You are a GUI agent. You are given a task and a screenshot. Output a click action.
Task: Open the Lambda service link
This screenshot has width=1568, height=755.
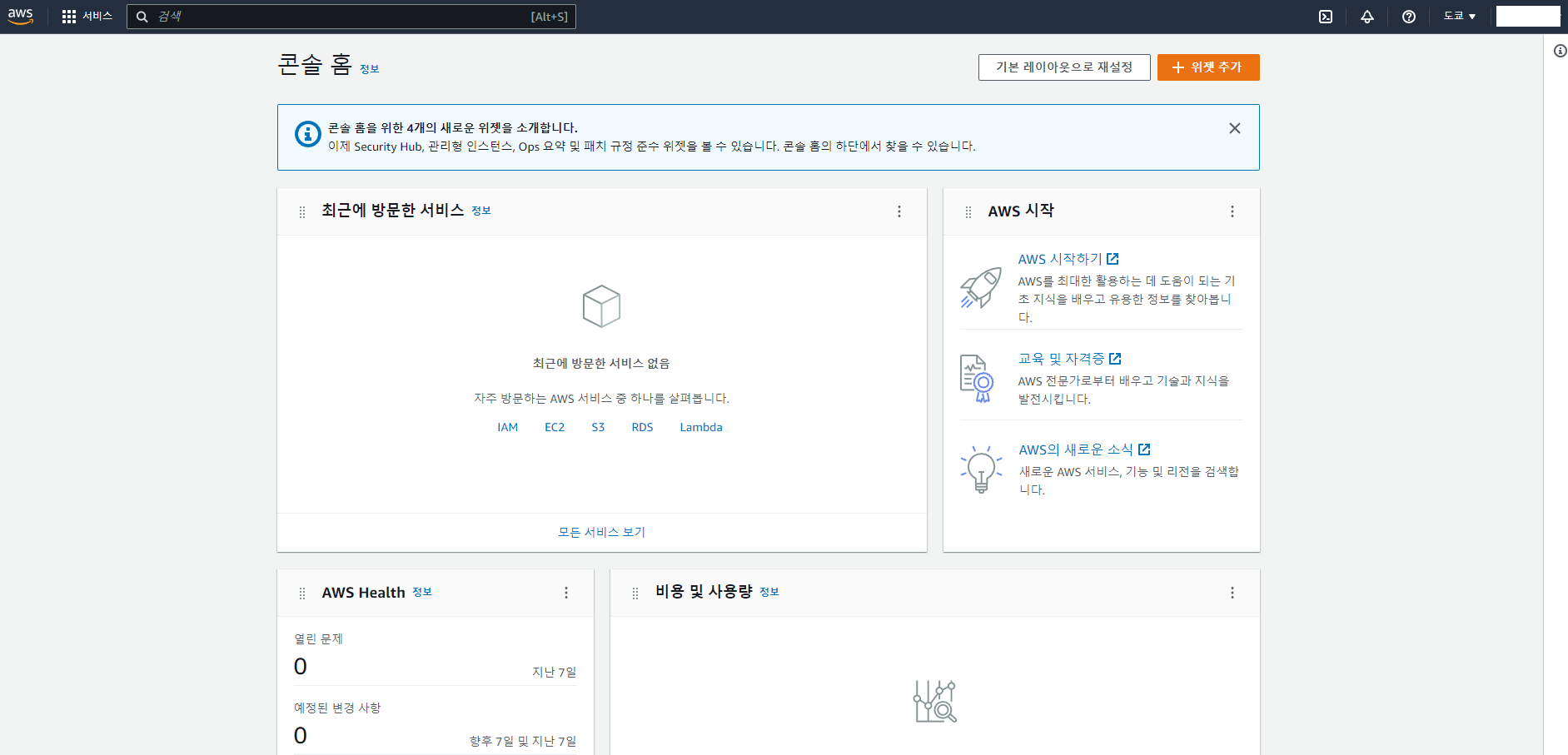(701, 427)
